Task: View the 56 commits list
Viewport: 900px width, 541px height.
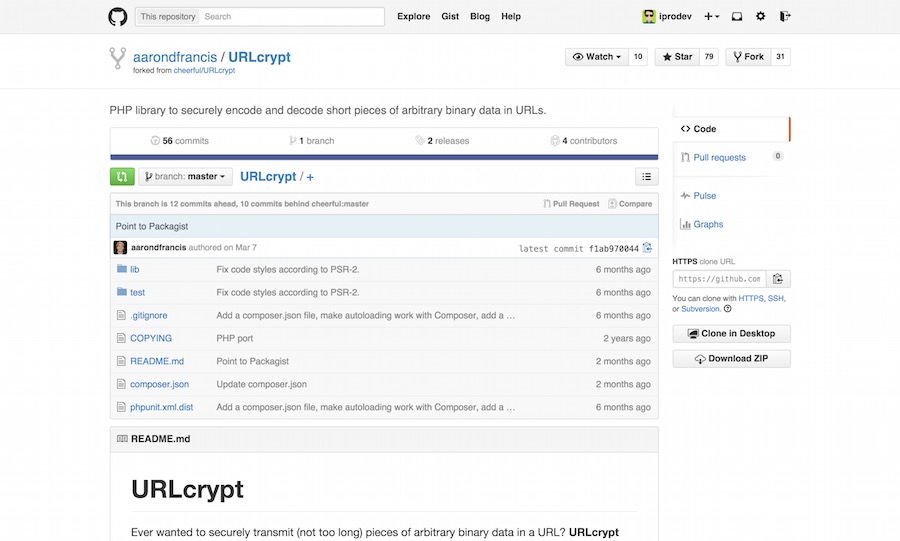Action: [x=180, y=141]
